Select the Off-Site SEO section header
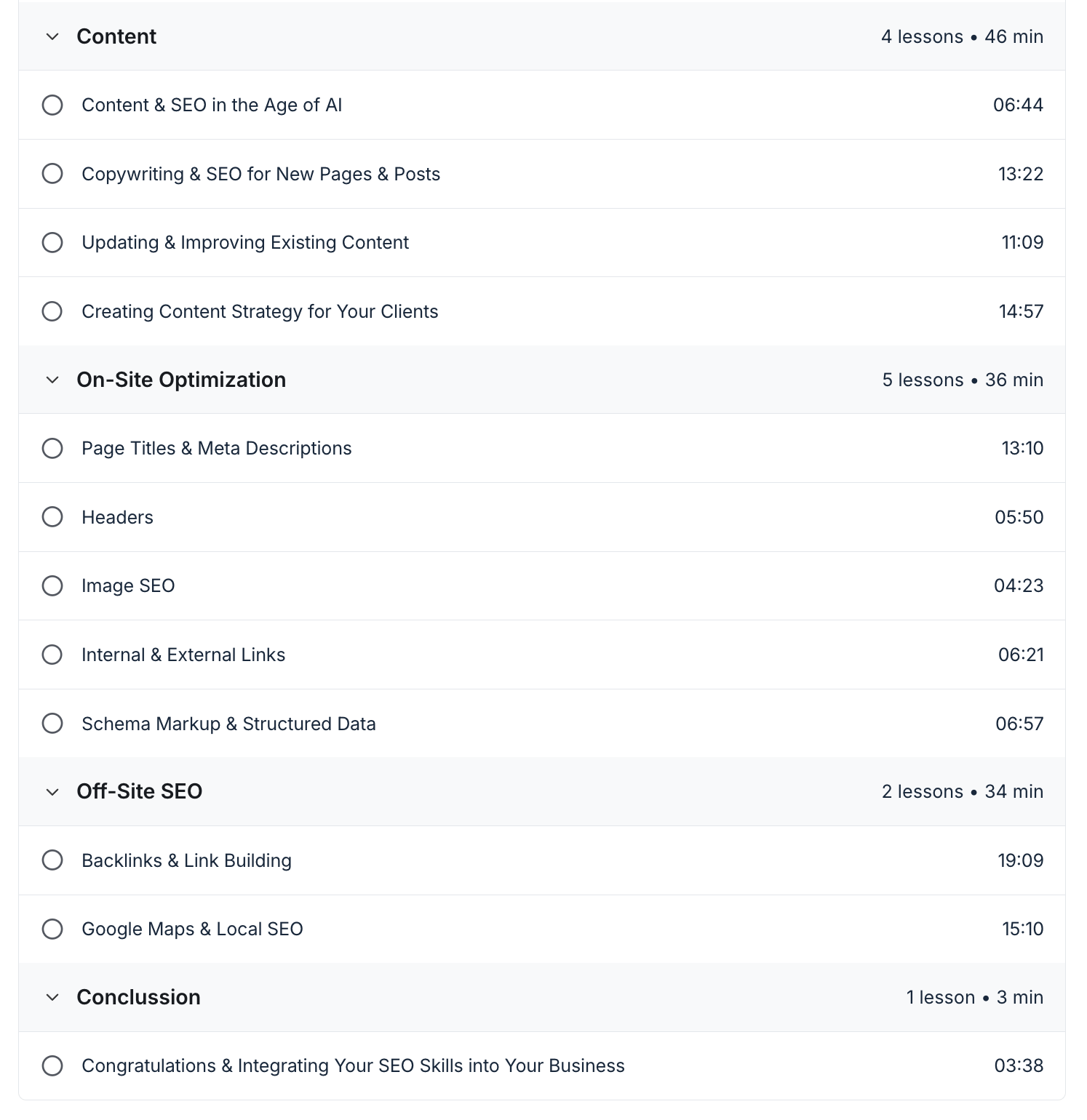The width and height of the screenshot is (1087, 1120). 140,791
